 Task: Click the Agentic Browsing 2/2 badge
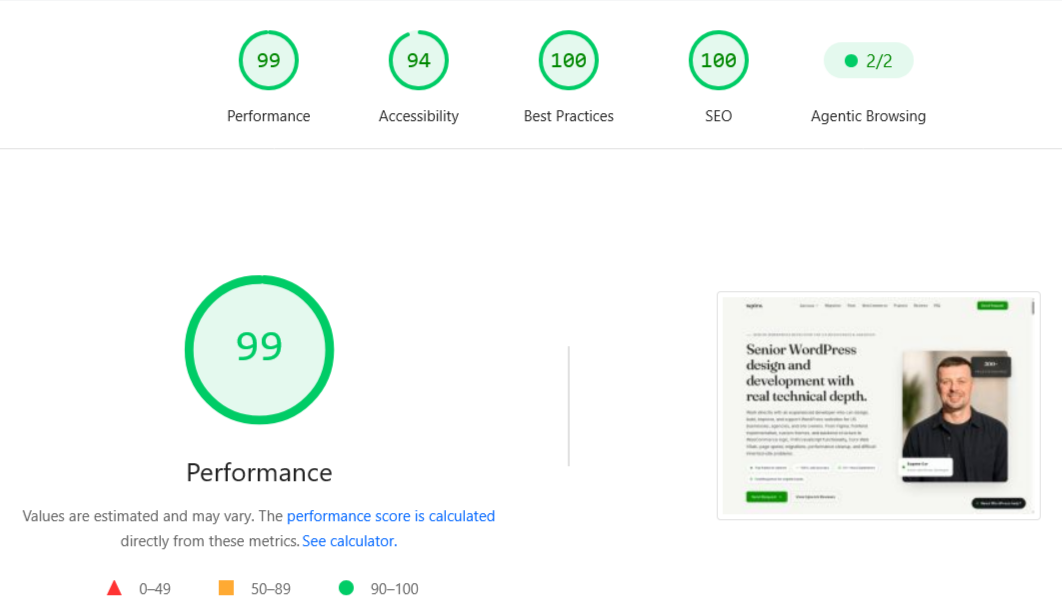click(868, 61)
